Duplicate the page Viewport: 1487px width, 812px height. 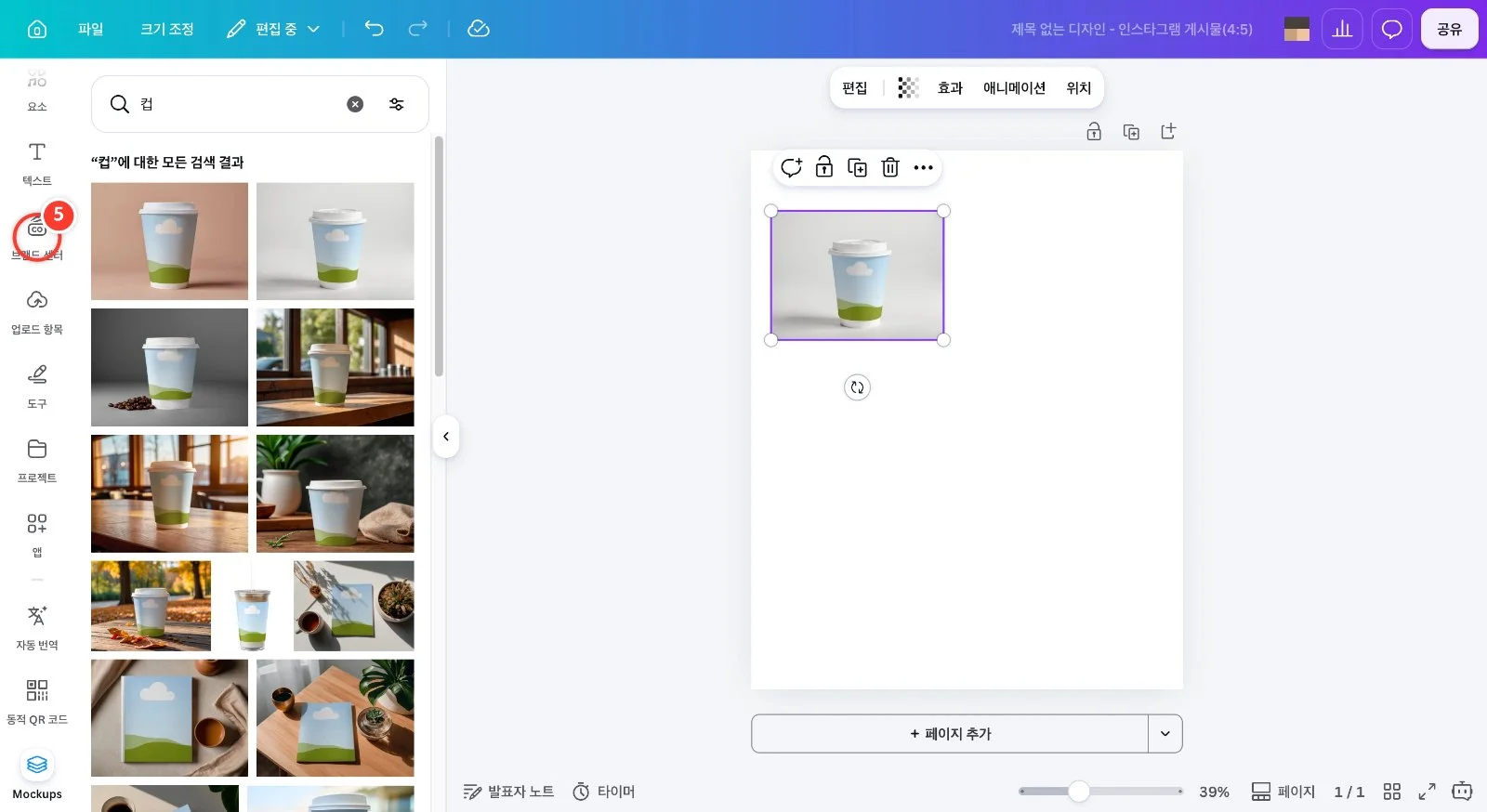click(x=1131, y=132)
